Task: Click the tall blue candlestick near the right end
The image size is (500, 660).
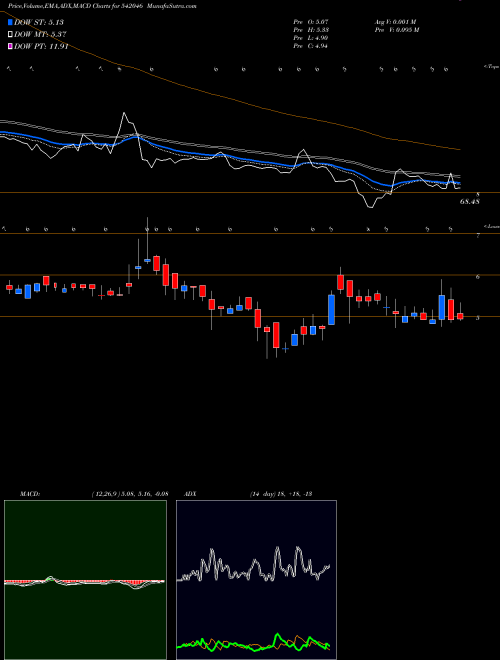Action: pos(441,307)
